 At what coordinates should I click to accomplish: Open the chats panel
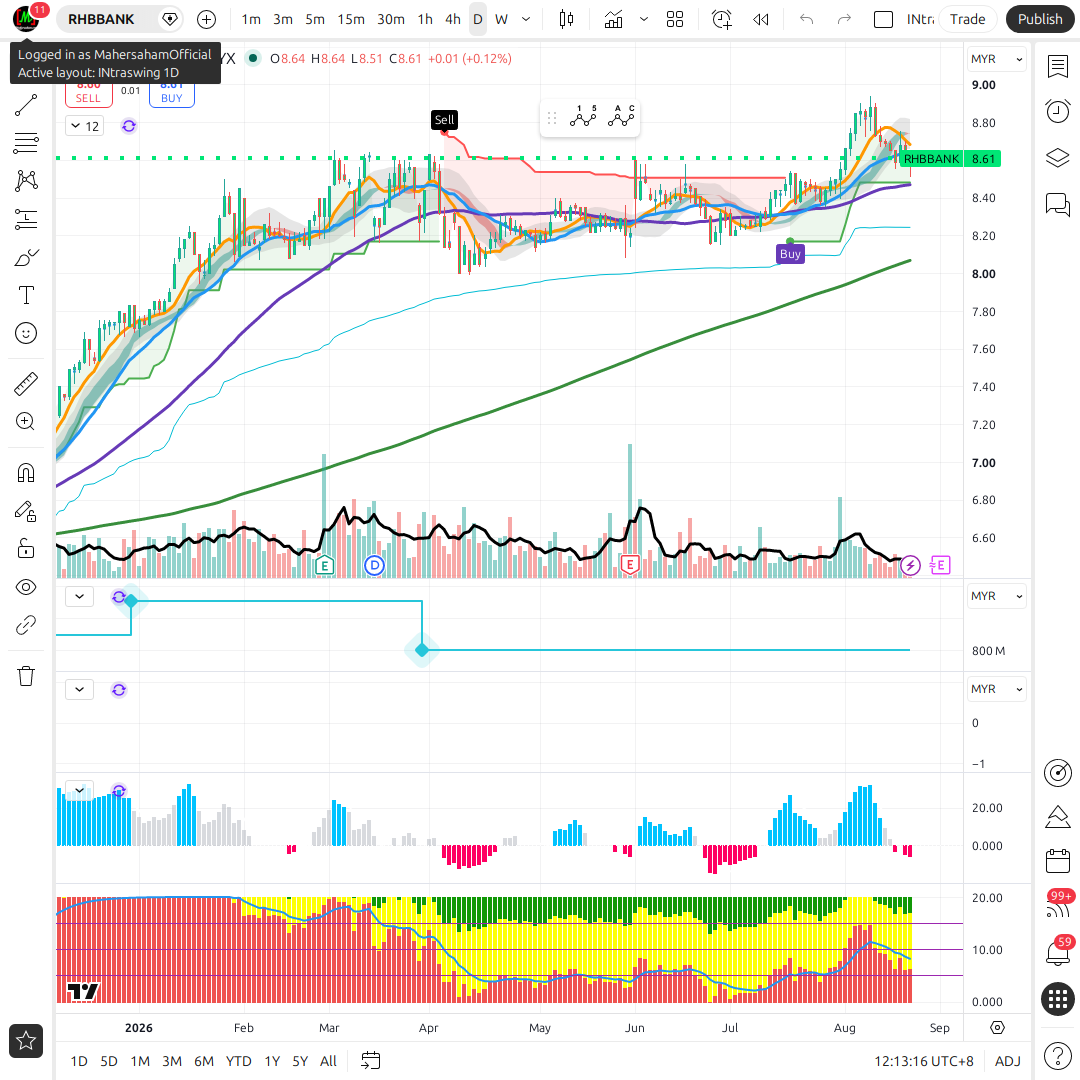[1058, 205]
